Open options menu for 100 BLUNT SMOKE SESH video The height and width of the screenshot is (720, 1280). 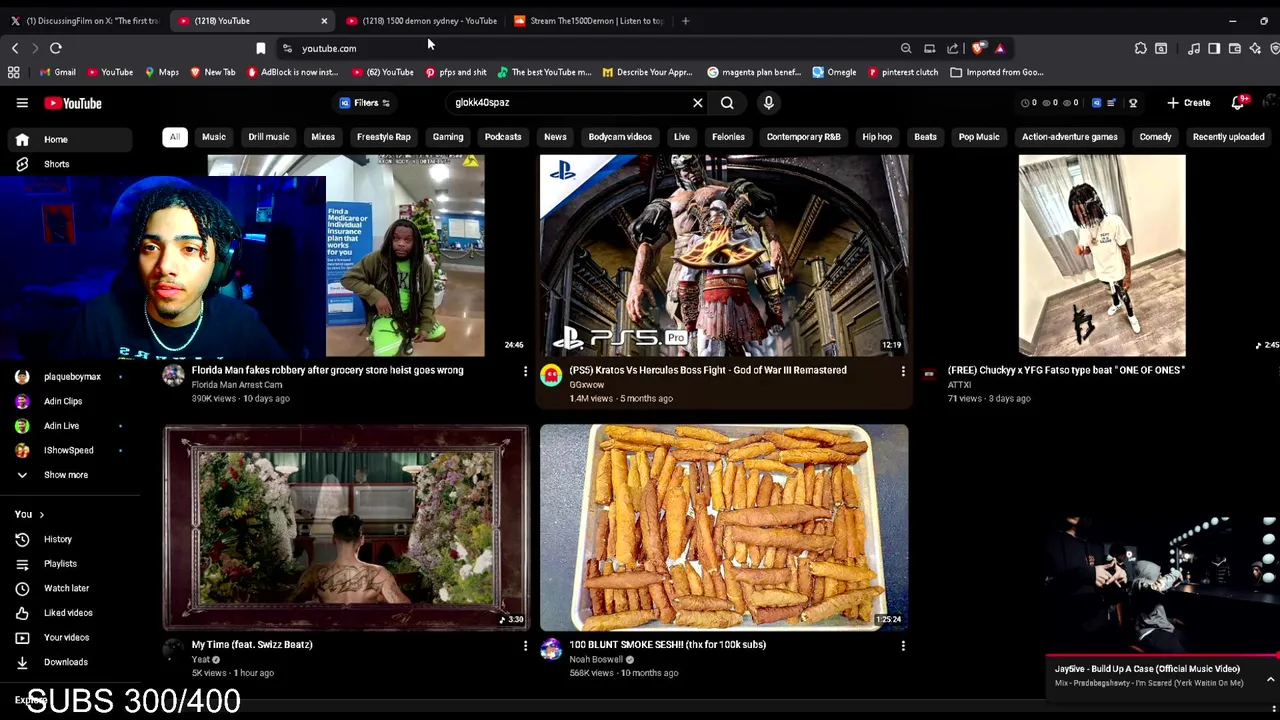click(903, 646)
